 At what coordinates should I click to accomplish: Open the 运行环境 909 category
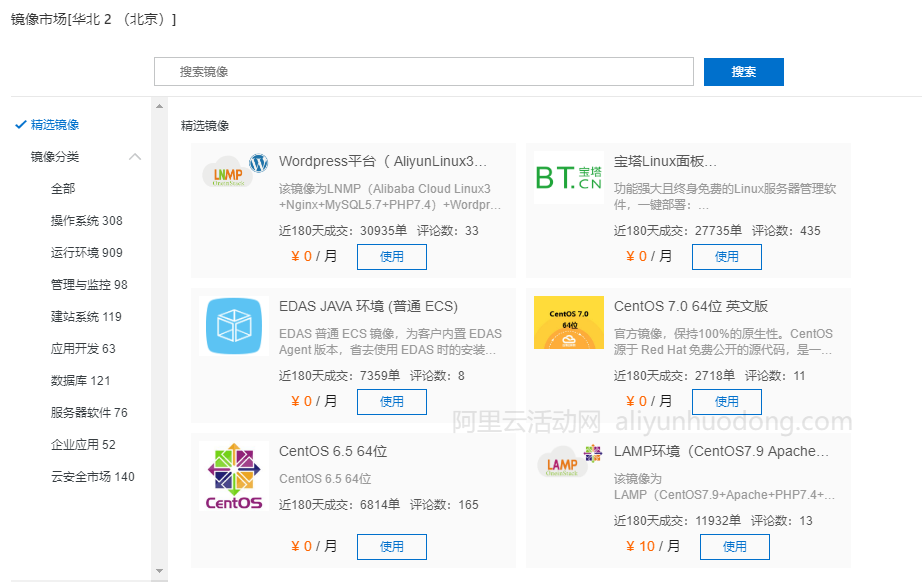[86, 253]
